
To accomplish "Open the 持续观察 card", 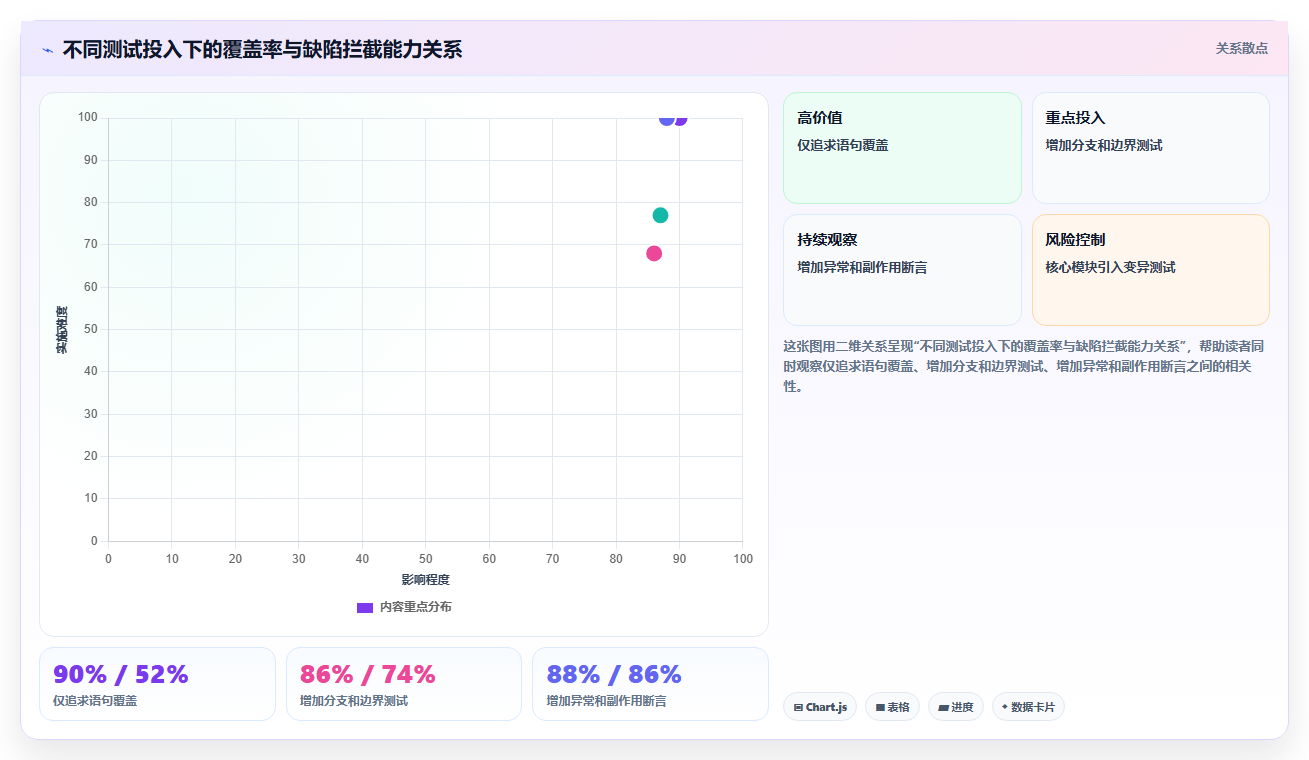I will click(902, 270).
